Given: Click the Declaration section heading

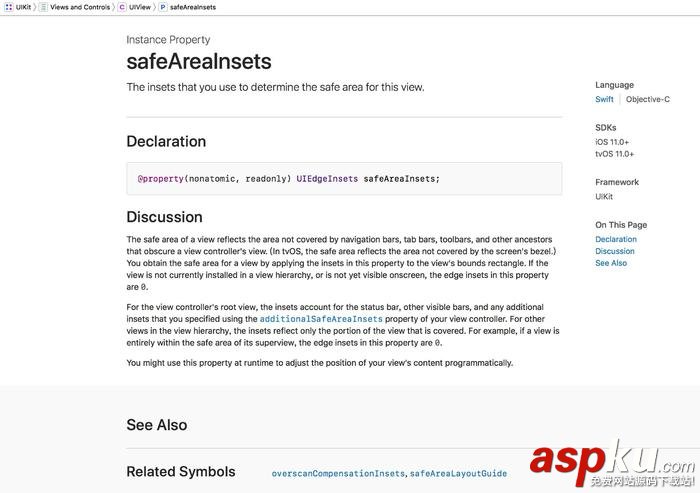Looking at the screenshot, I should [x=166, y=141].
